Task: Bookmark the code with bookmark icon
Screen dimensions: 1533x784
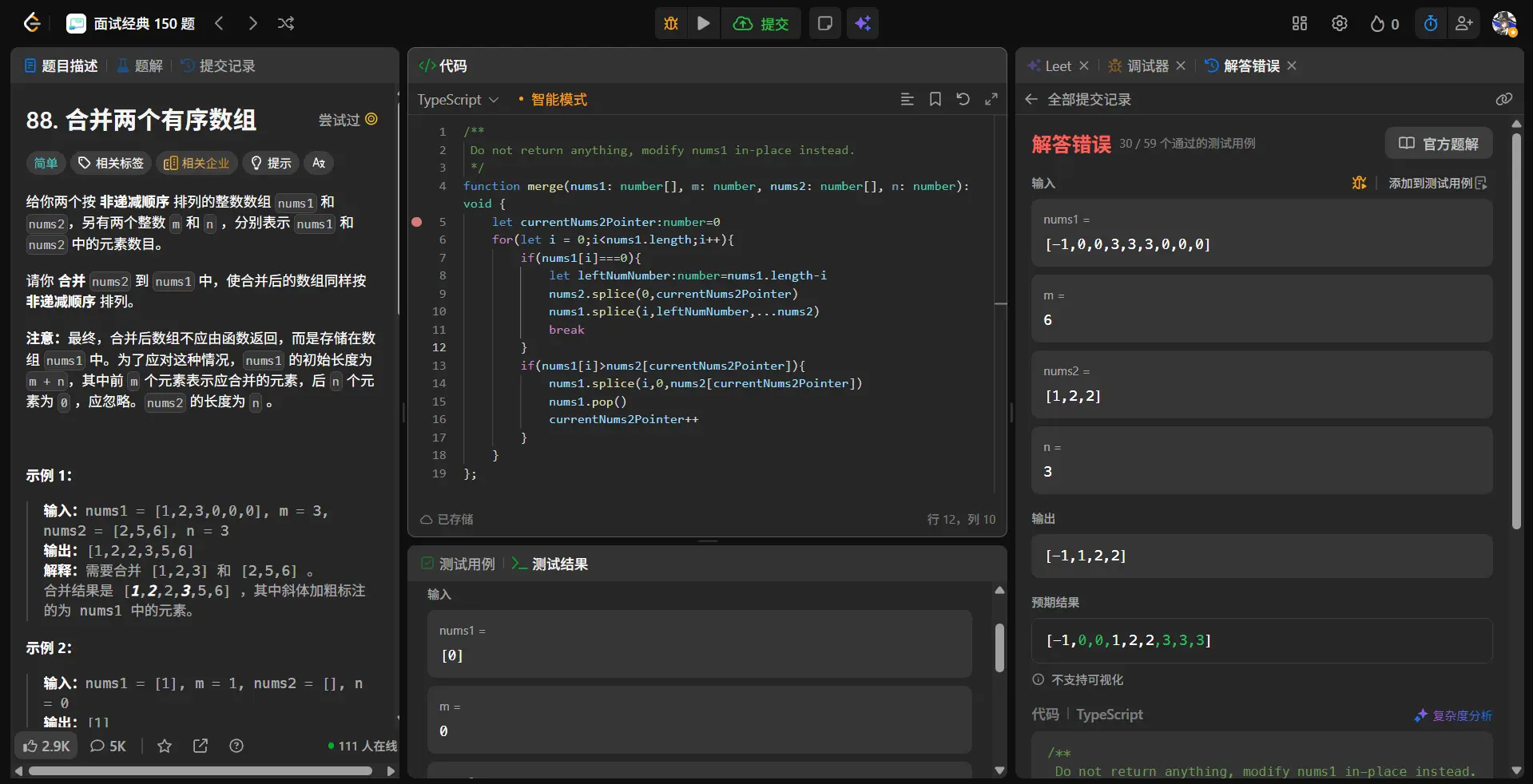Action: pos(935,99)
